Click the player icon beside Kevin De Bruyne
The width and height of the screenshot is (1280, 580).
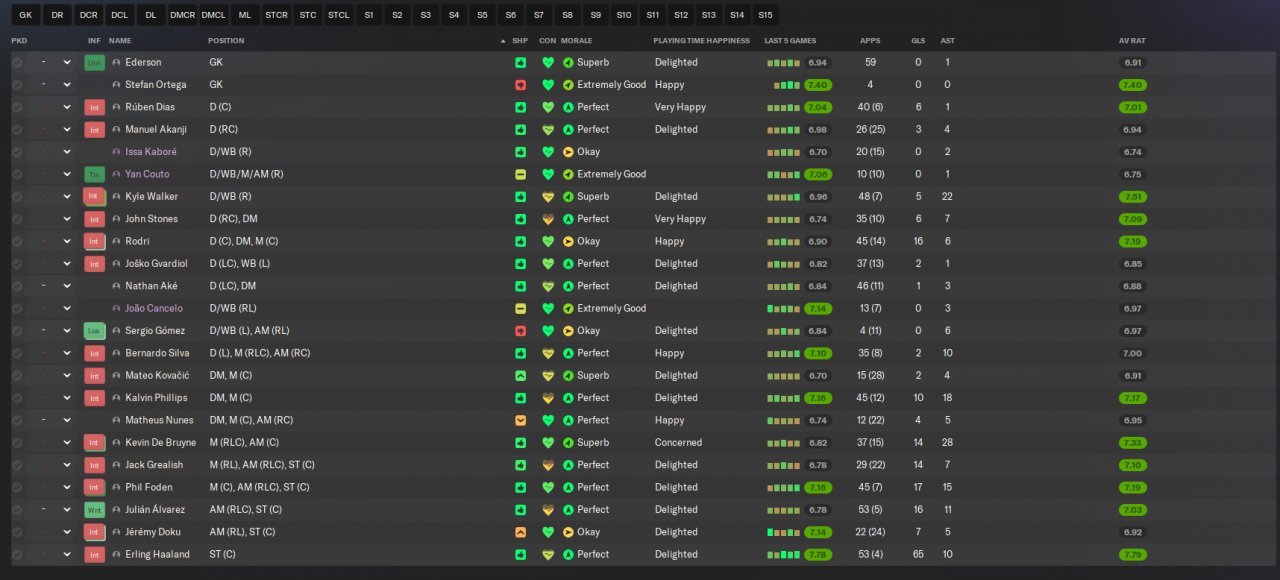(116, 442)
